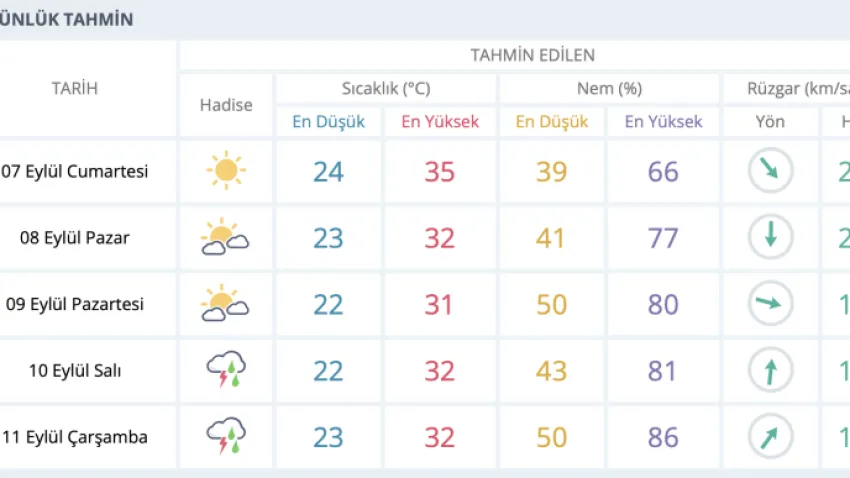The width and height of the screenshot is (850, 478).
Task: Click downward wind arrow for 08 Eylül Pazar
Action: 770,236
